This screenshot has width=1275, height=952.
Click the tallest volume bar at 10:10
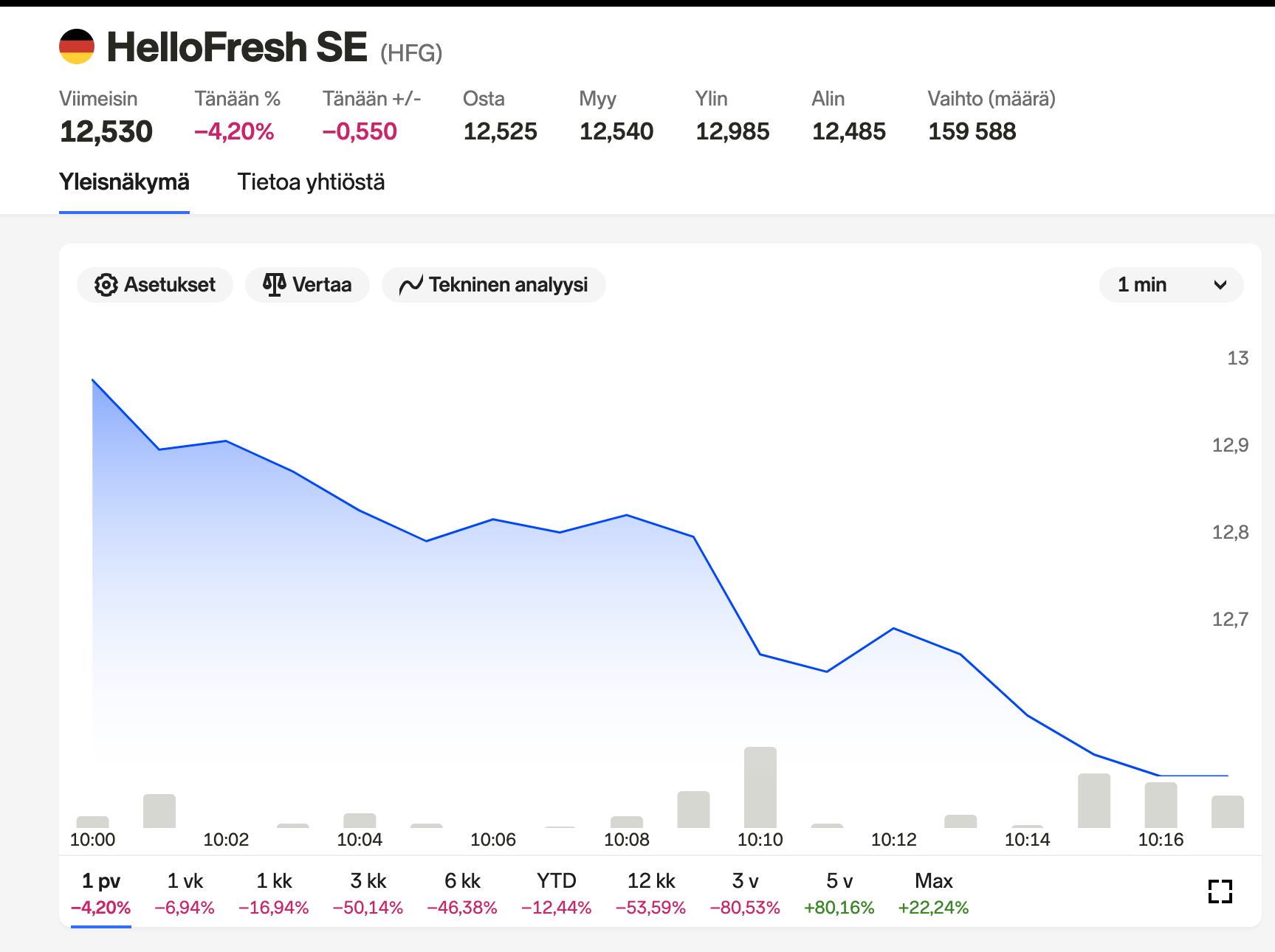[760, 787]
